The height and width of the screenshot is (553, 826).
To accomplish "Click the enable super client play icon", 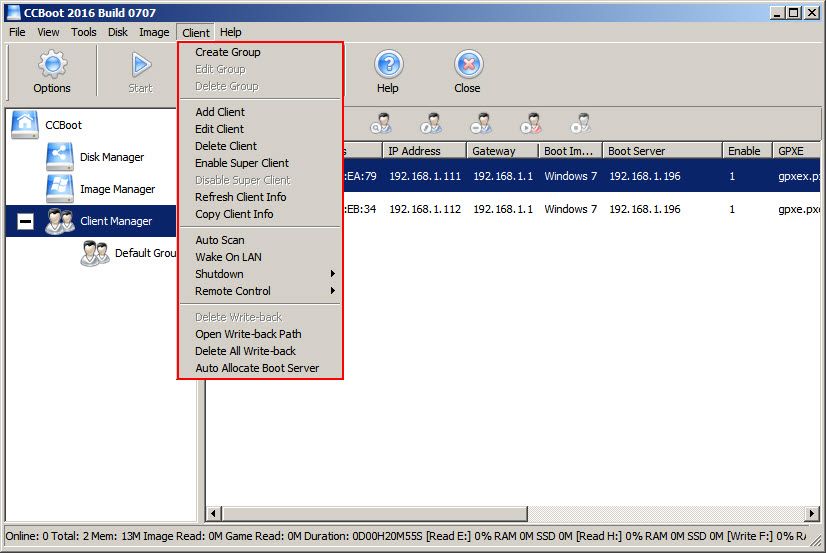I will click(531, 123).
